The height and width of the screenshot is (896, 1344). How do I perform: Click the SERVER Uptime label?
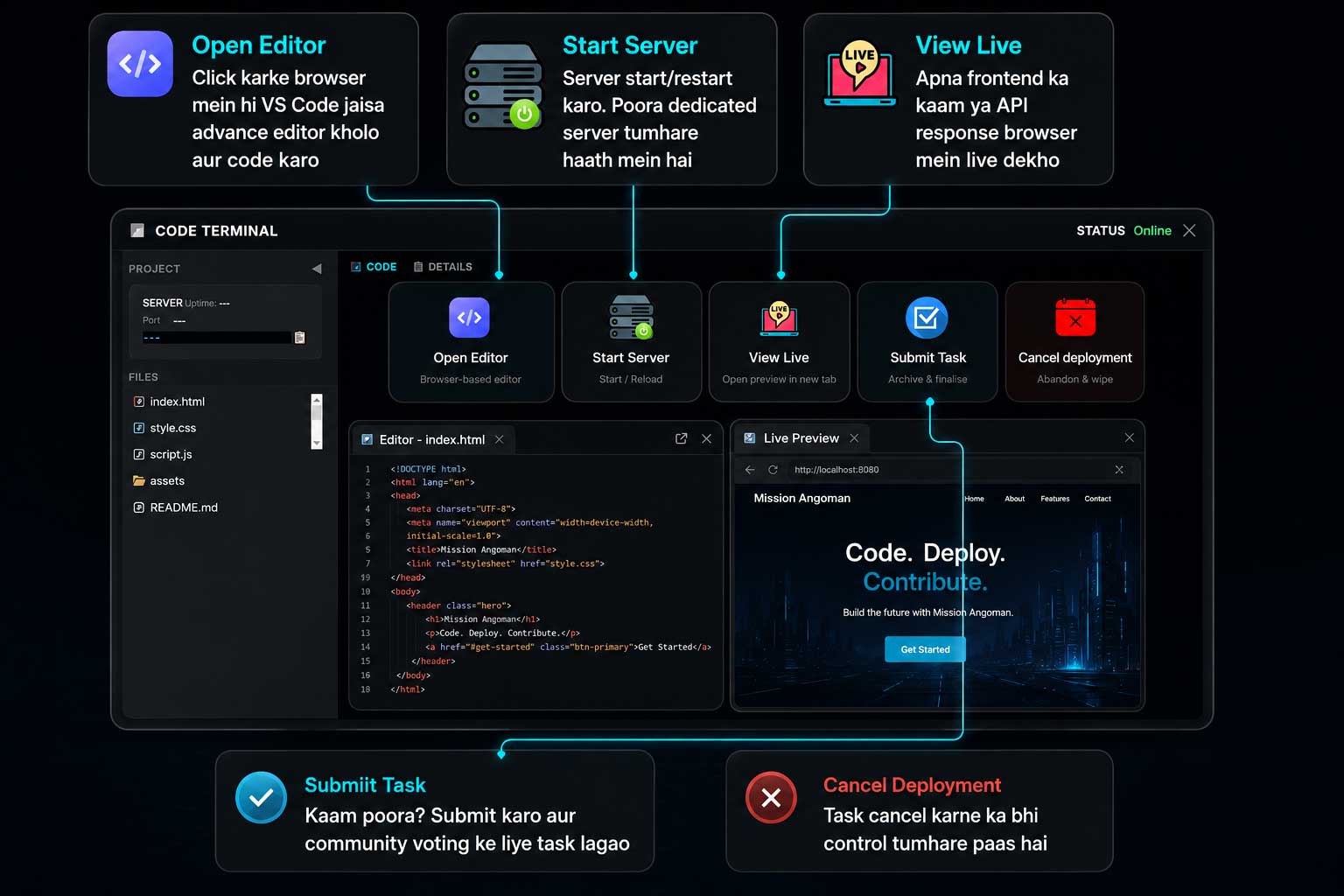click(186, 303)
